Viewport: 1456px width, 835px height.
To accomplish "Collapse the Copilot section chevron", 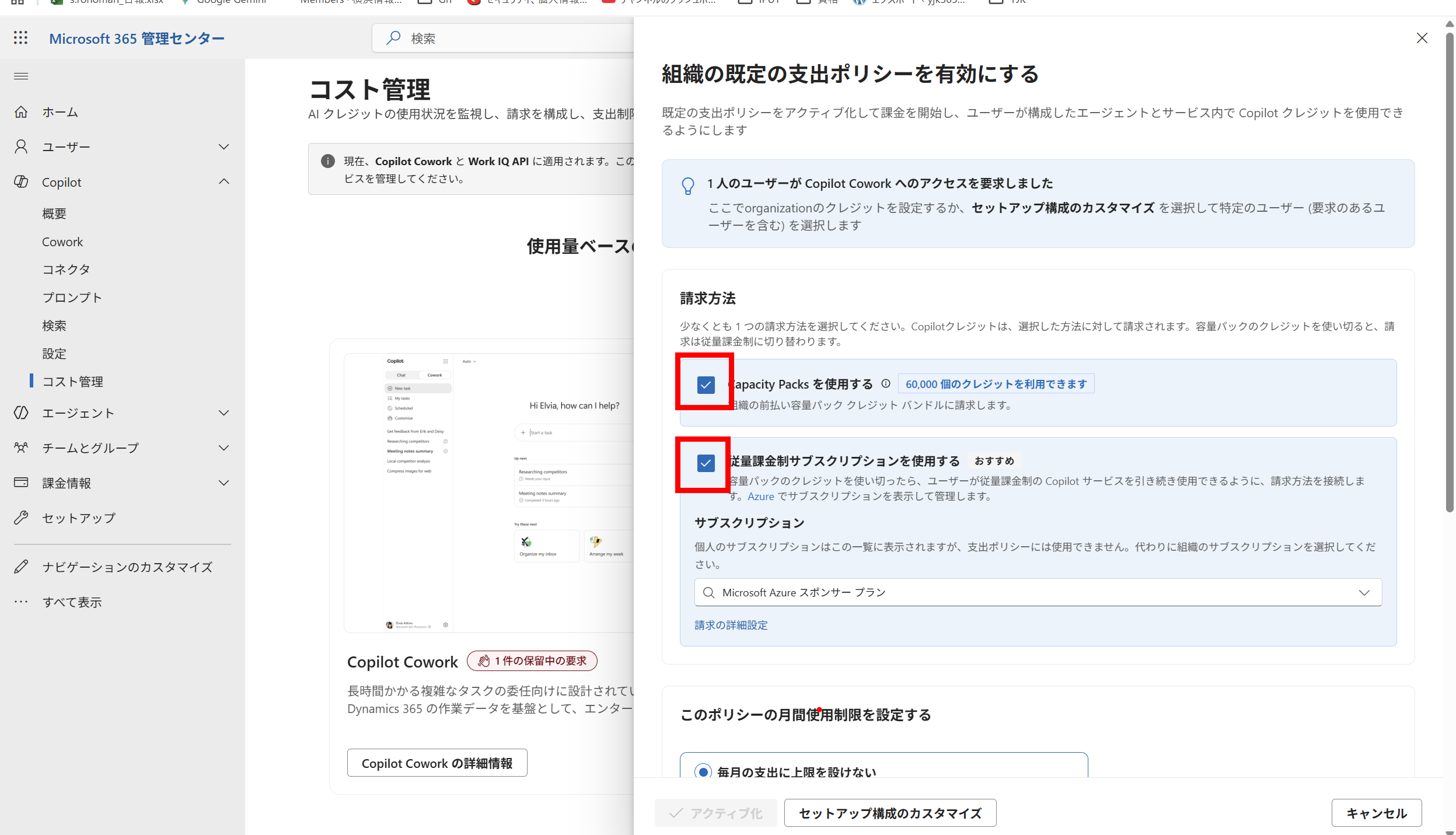I will [x=224, y=181].
